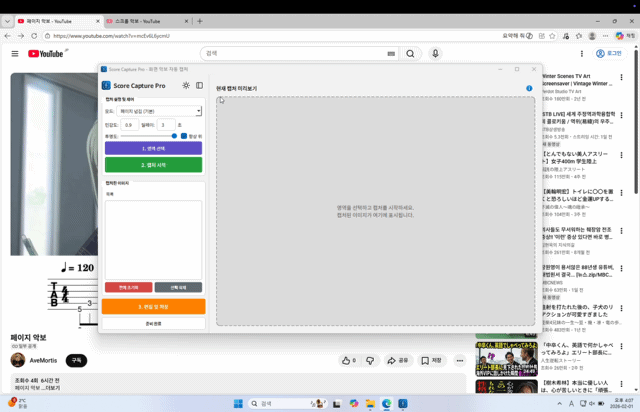
Task: Open the YouTube hamburger guide menu
Action: point(14,53)
